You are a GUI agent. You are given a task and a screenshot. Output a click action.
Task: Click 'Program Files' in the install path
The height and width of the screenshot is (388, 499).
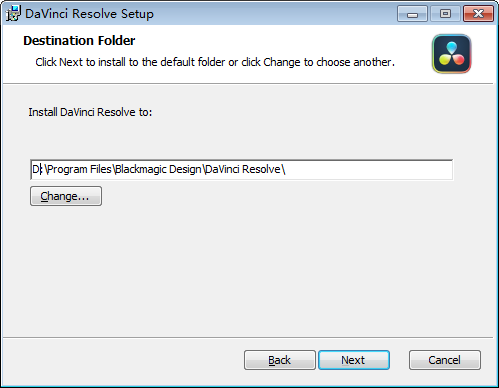pos(79,169)
